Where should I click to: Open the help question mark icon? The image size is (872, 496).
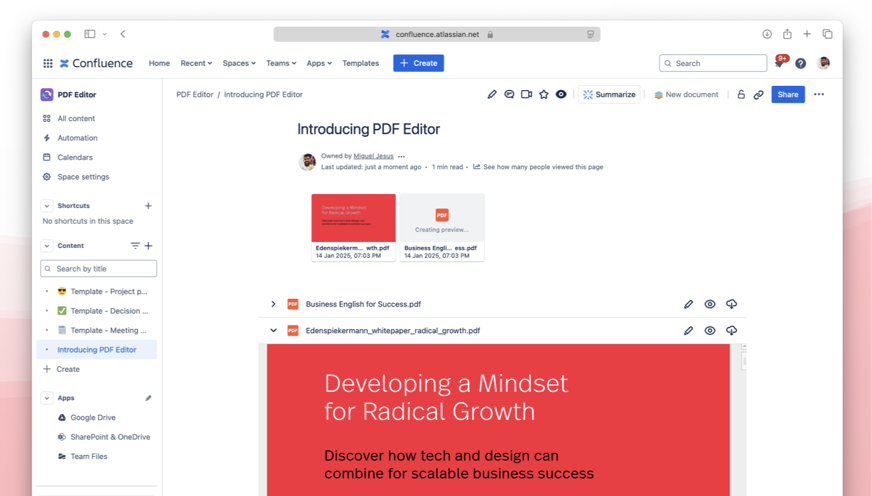coord(800,63)
